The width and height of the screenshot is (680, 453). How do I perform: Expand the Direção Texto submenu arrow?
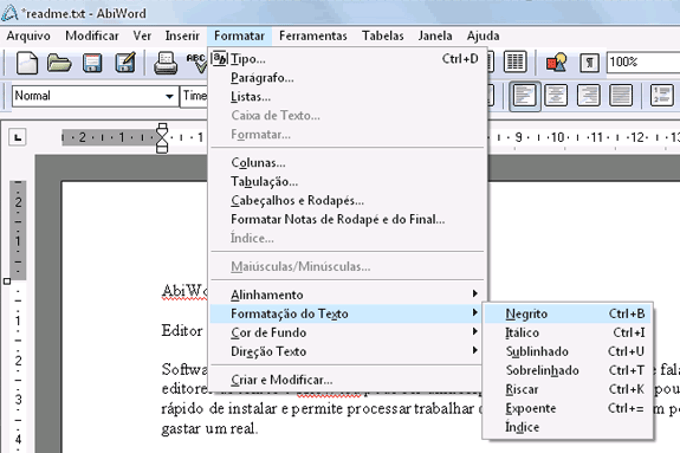click(475, 350)
